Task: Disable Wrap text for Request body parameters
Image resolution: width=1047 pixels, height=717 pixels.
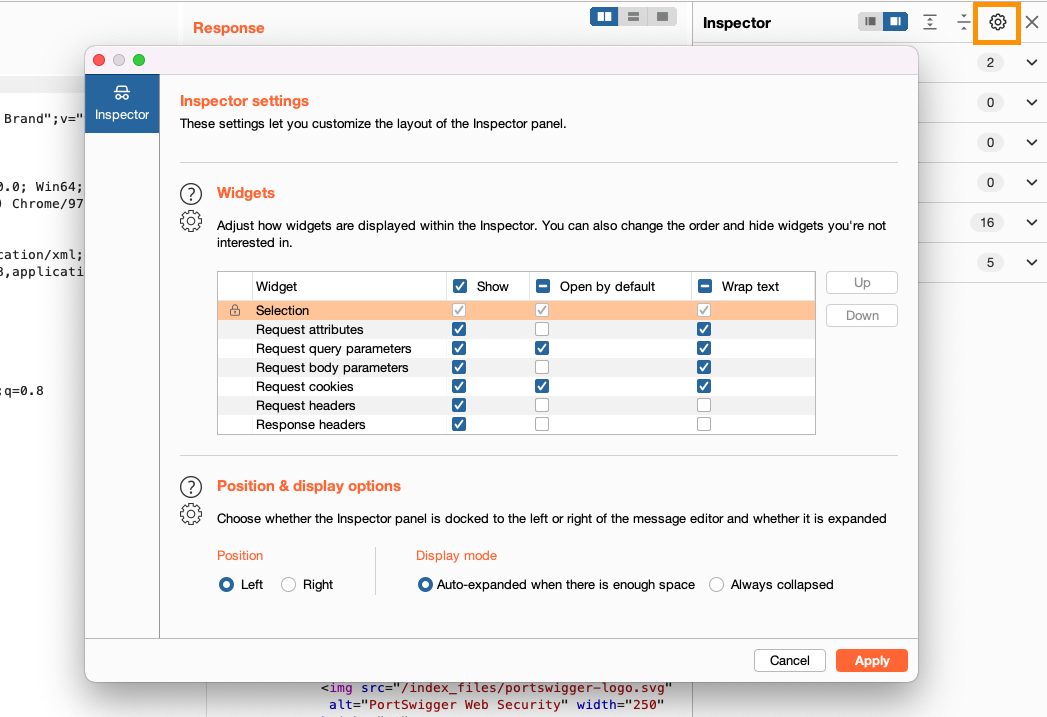Action: click(704, 367)
